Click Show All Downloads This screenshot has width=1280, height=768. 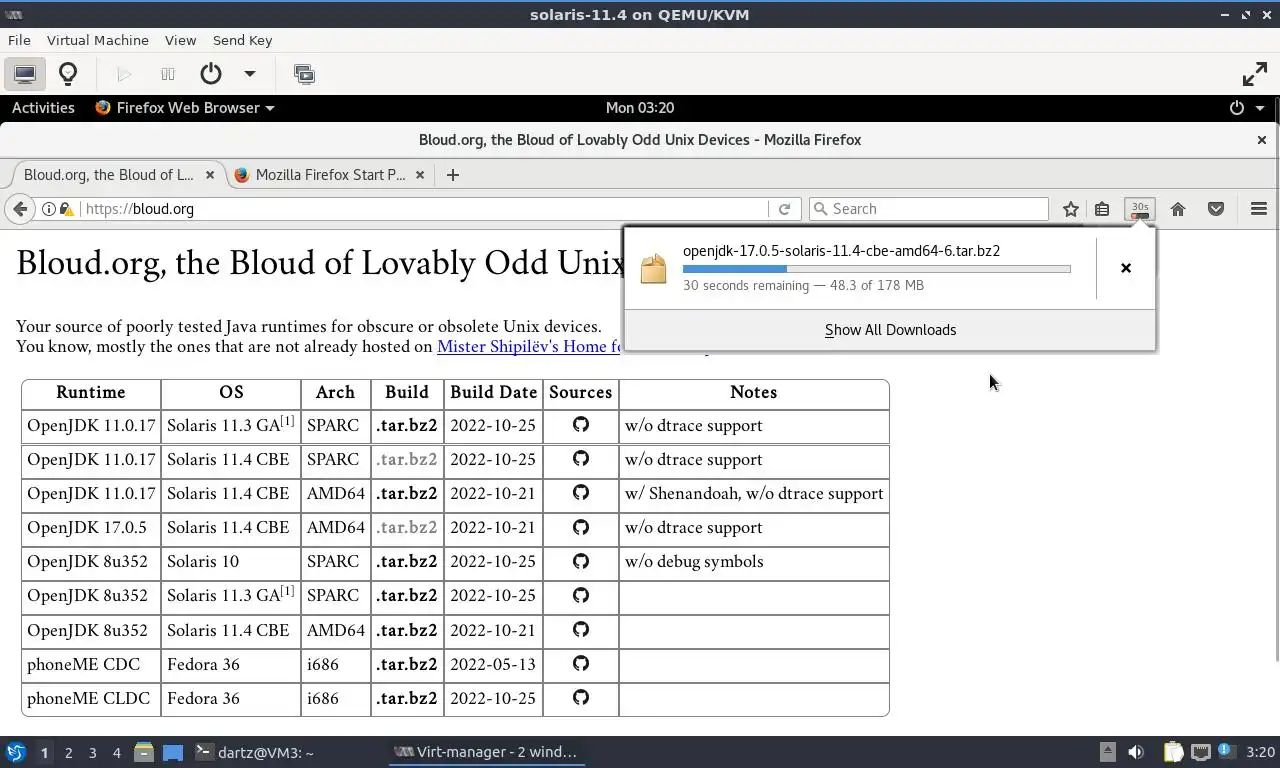click(x=890, y=330)
